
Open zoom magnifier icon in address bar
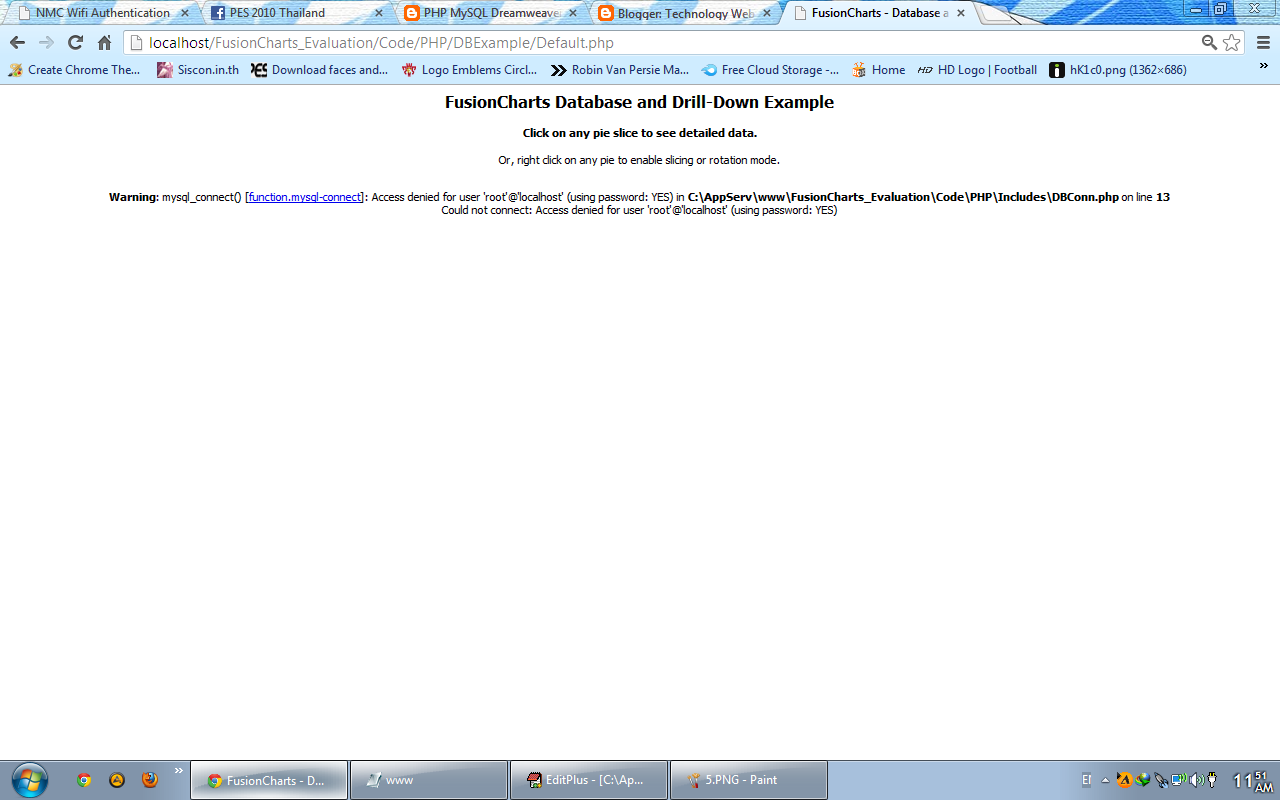(x=1209, y=43)
